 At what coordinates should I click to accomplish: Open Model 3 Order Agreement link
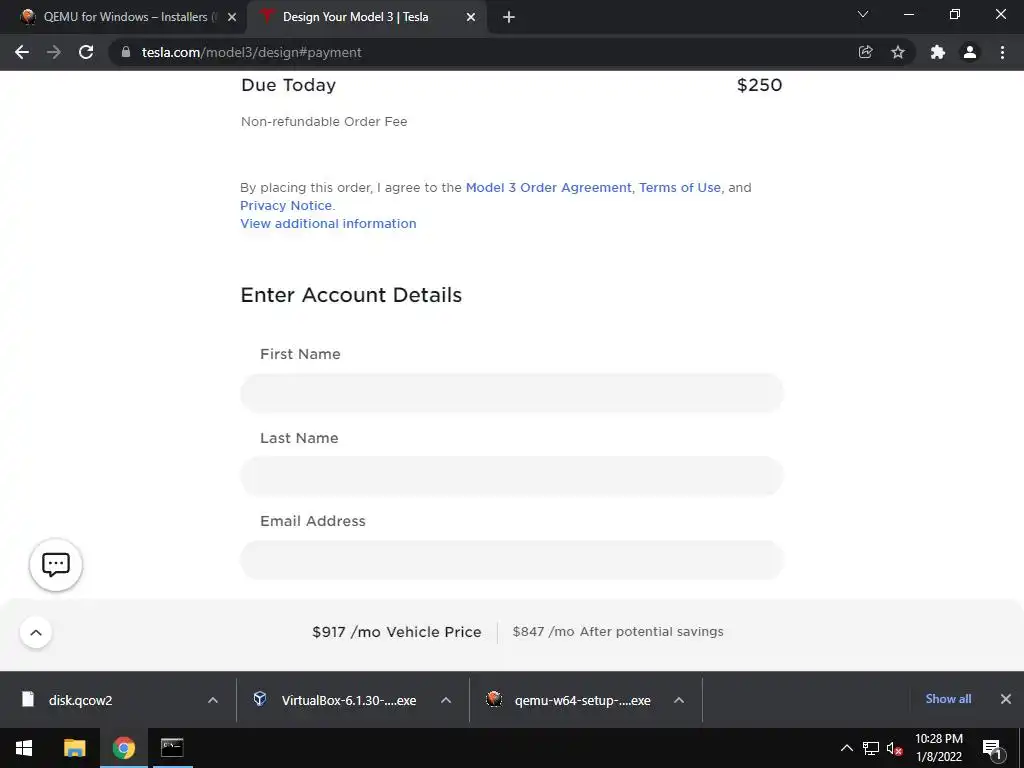(x=548, y=187)
